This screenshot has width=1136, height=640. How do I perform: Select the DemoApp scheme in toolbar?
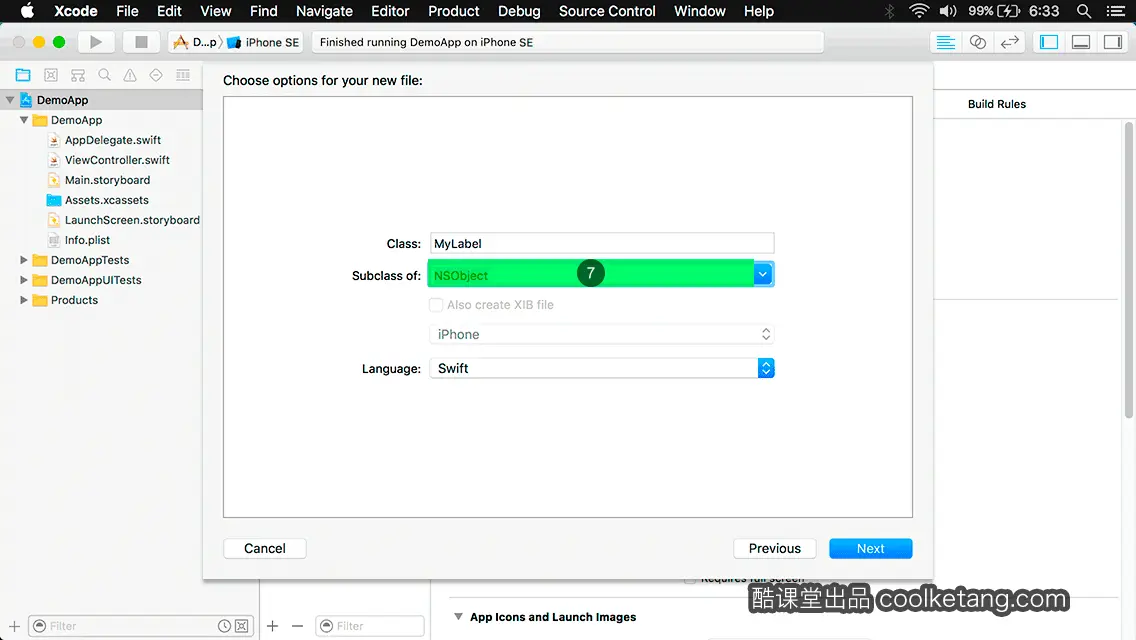pos(195,42)
